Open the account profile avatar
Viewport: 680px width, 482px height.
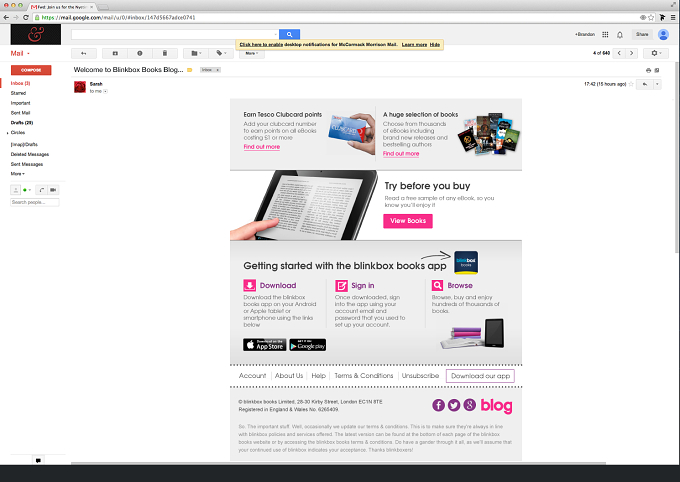click(663, 34)
